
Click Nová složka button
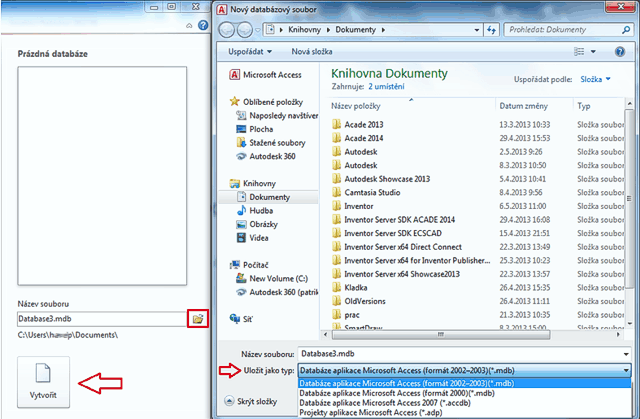(311, 51)
